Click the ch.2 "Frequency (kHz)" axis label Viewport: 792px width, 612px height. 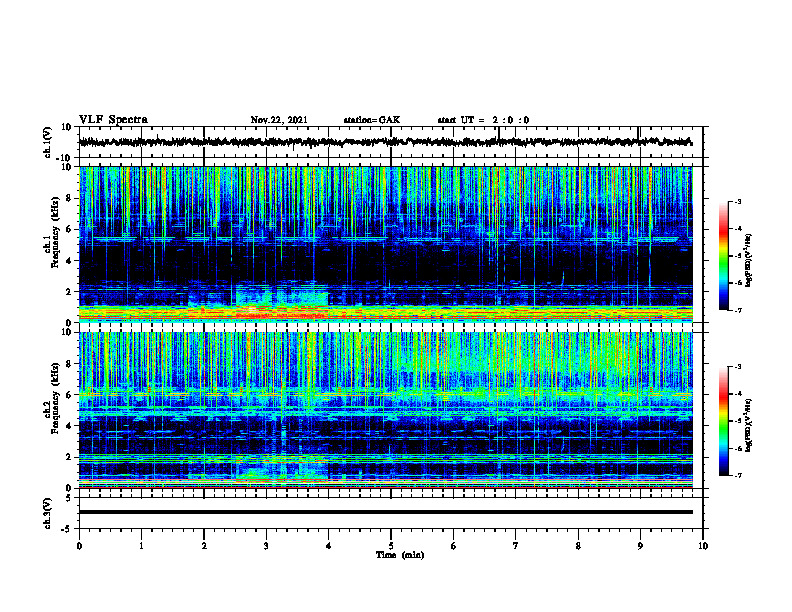click(x=55, y=398)
